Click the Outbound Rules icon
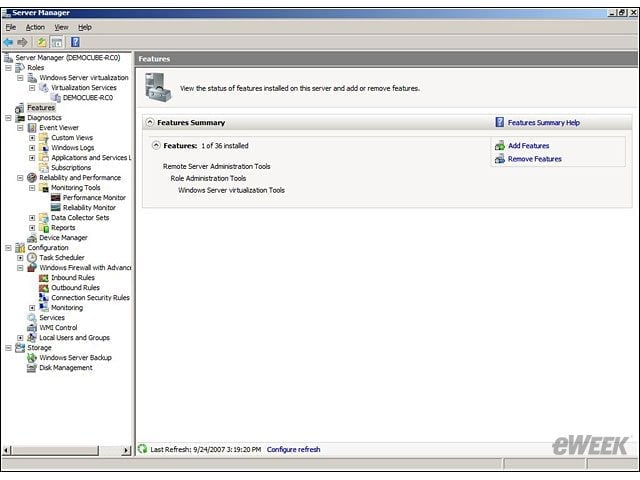This screenshot has height=480, width=640. click(44, 288)
